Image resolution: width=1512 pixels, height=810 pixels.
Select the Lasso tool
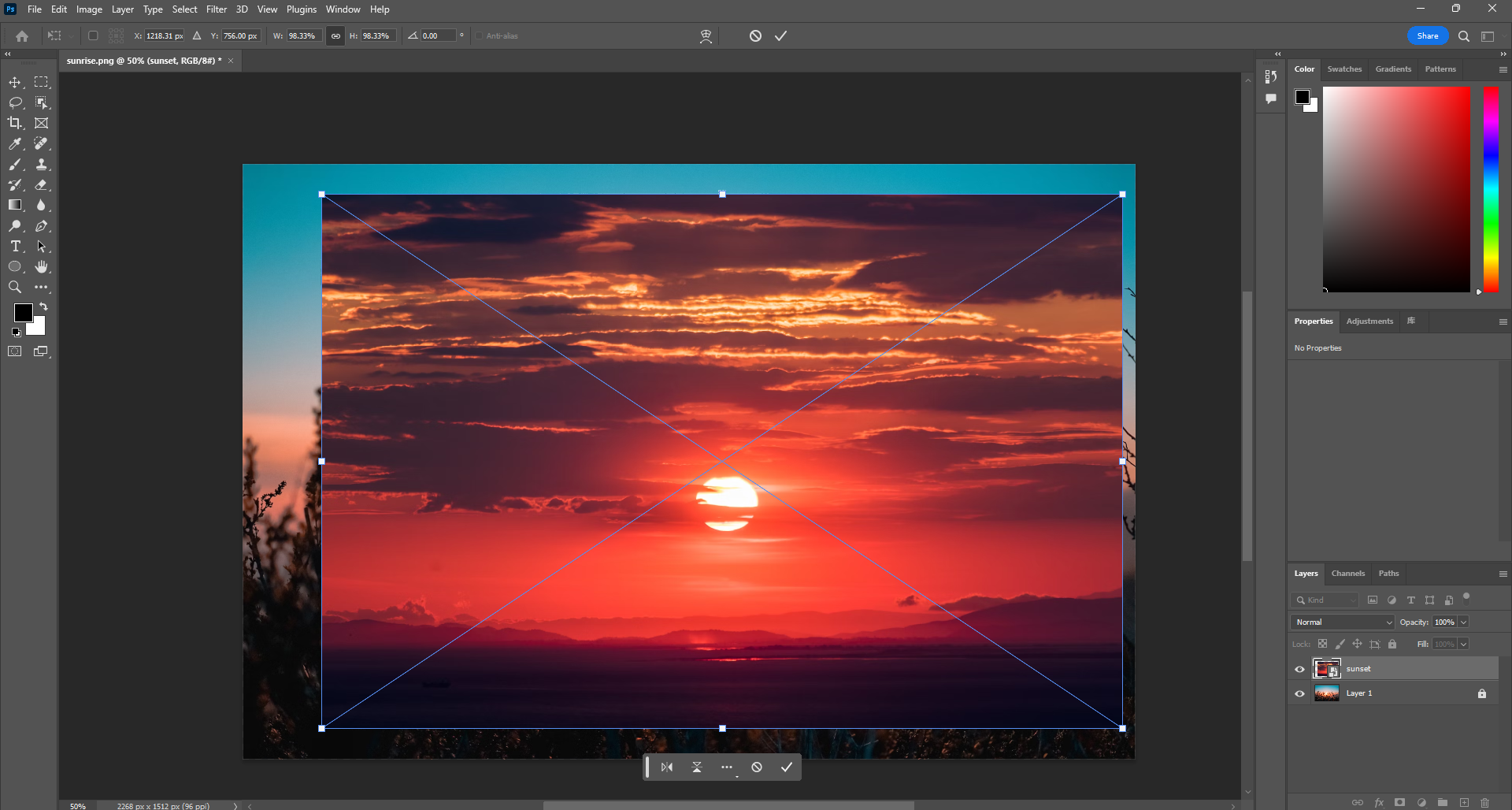[x=15, y=102]
